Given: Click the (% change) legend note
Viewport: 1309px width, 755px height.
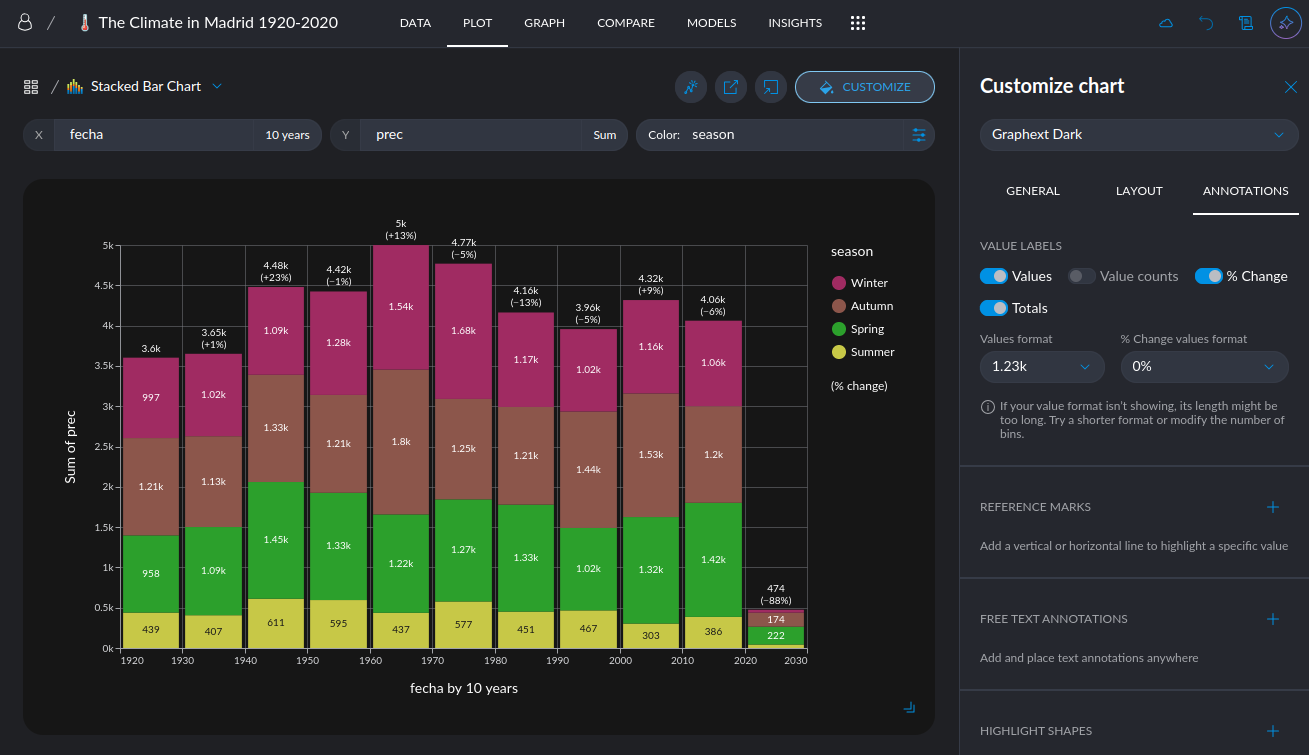Looking at the screenshot, I should click(859, 386).
